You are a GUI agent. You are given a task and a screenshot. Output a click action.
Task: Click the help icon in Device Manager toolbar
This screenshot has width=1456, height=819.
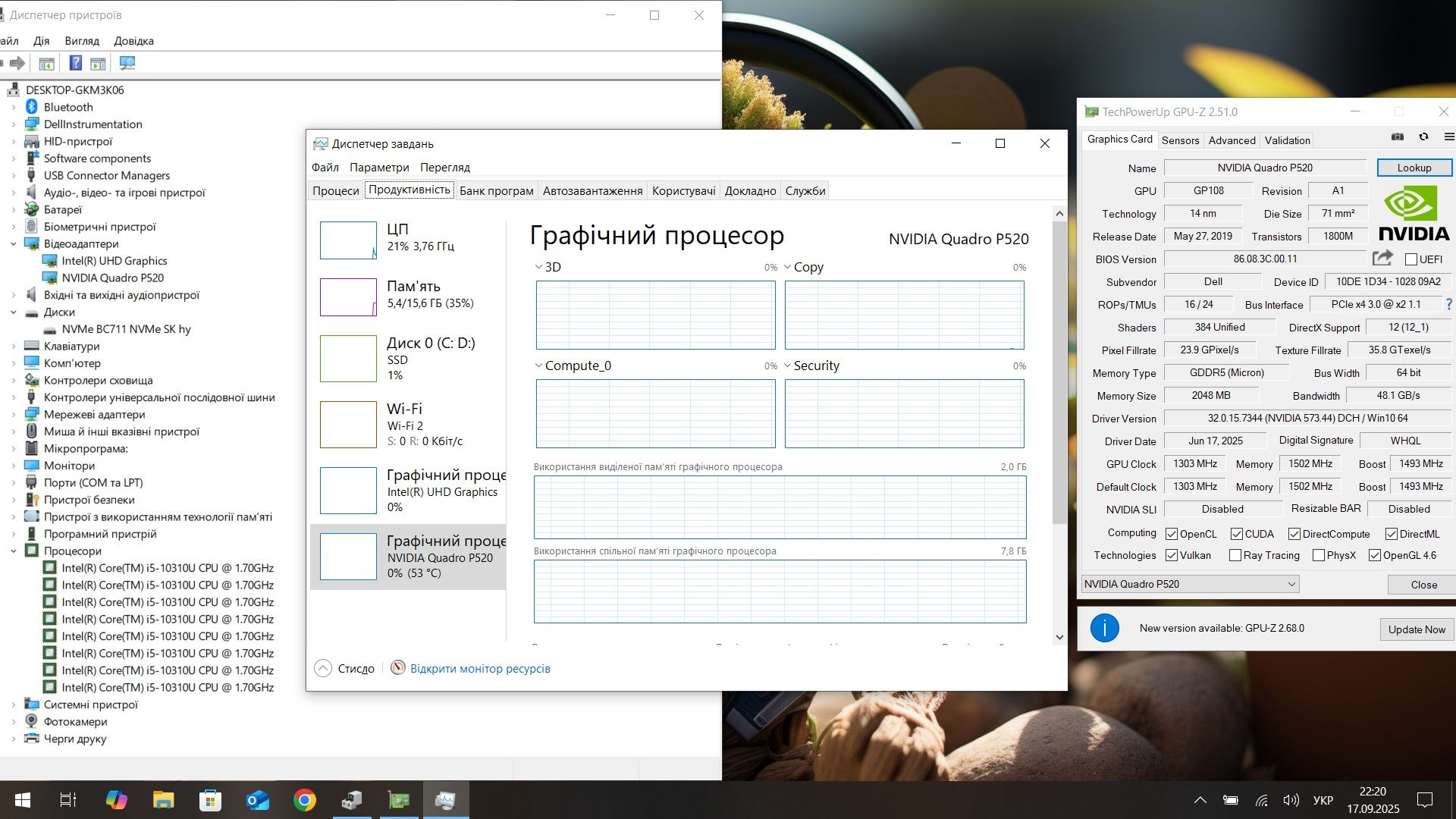[x=75, y=63]
